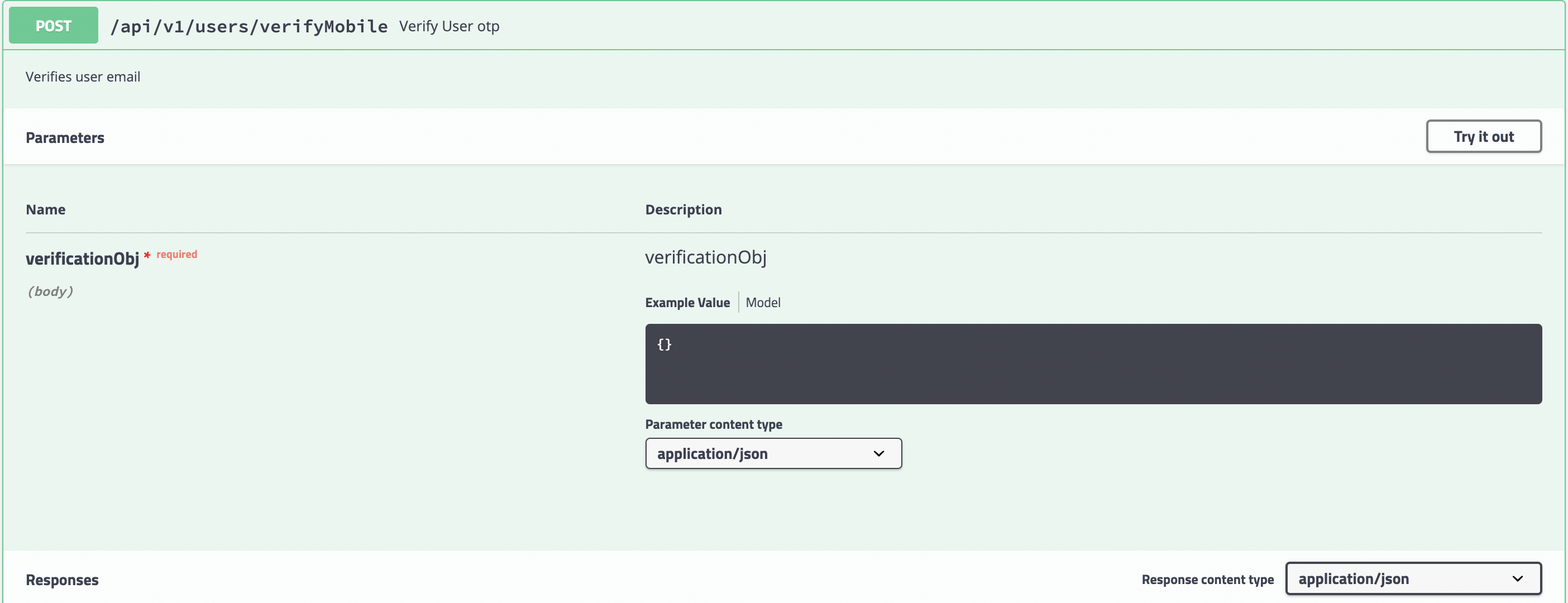Click the Try it out button
The image size is (1568, 603).
coord(1483,136)
